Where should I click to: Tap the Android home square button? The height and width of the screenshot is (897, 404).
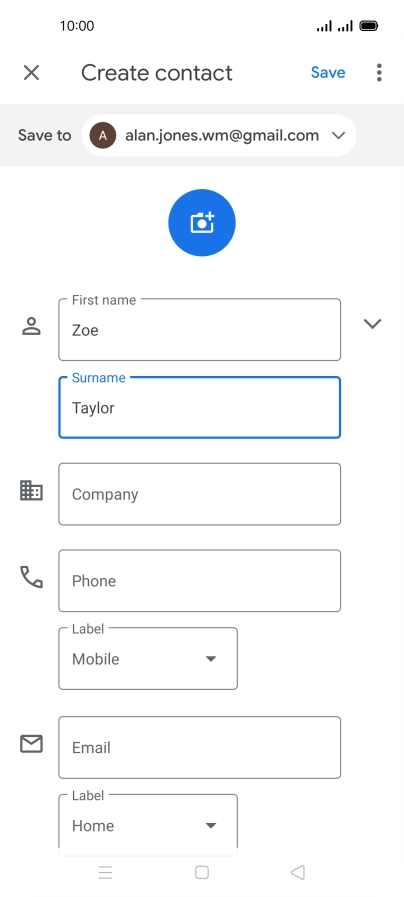201,872
